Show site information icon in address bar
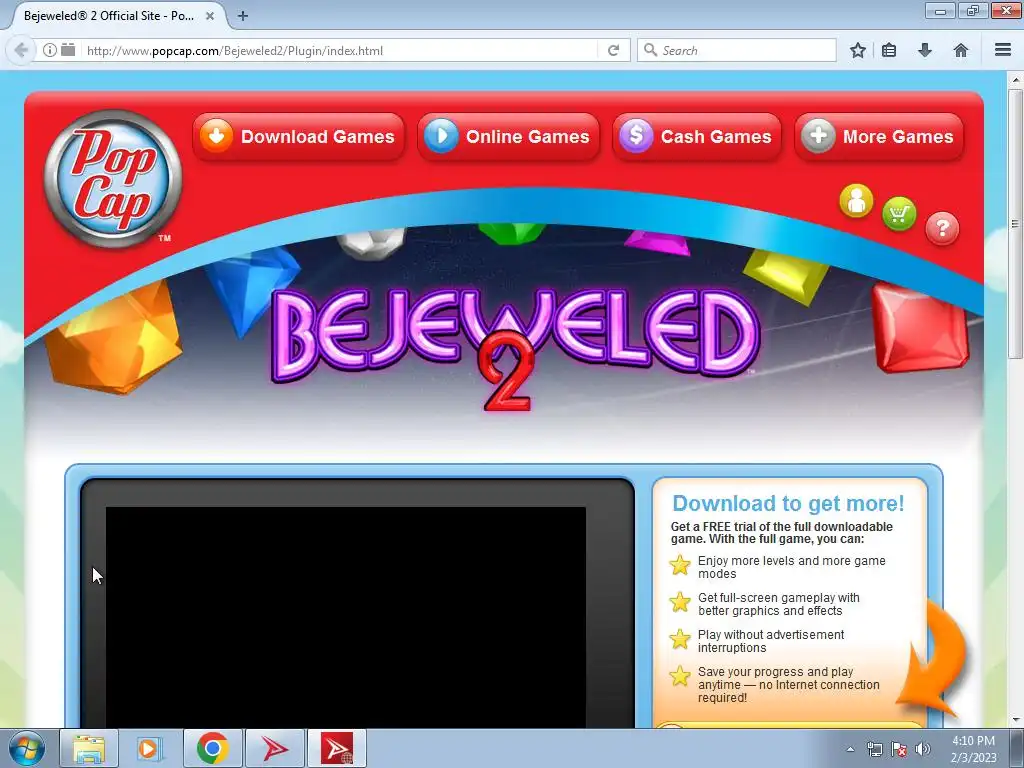The height and width of the screenshot is (768, 1024). (50, 50)
